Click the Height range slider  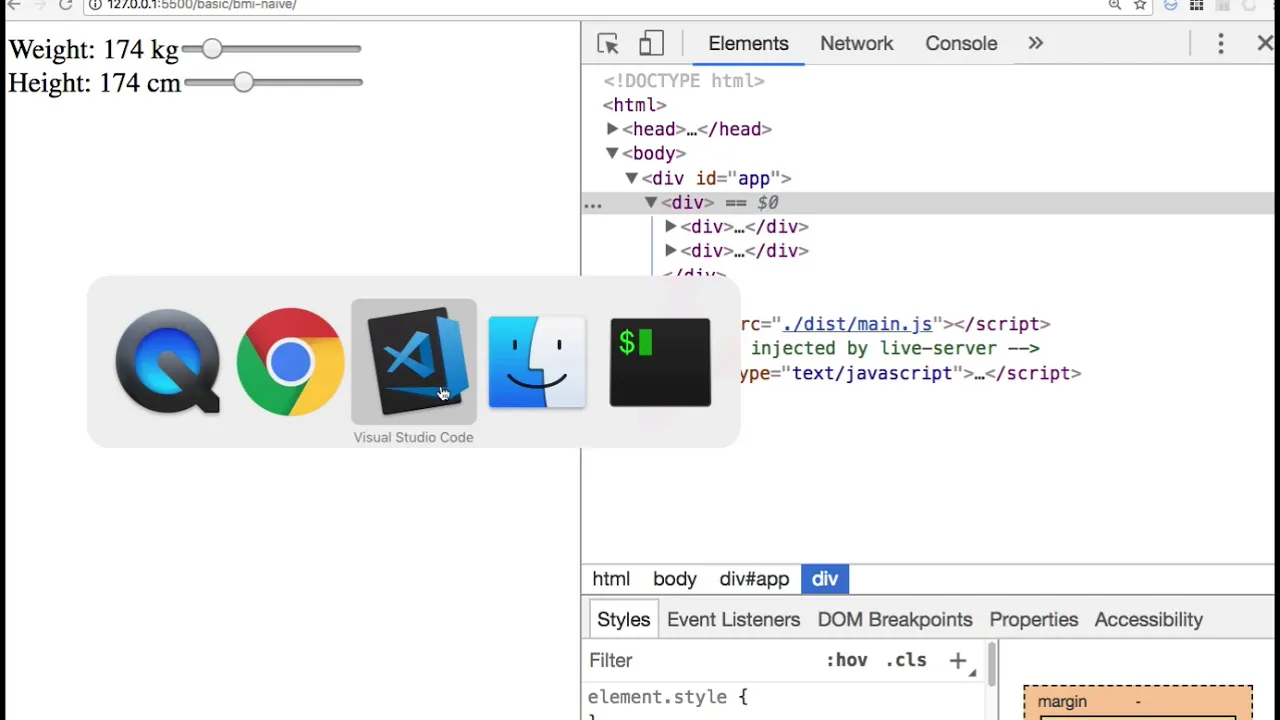[x=273, y=83]
